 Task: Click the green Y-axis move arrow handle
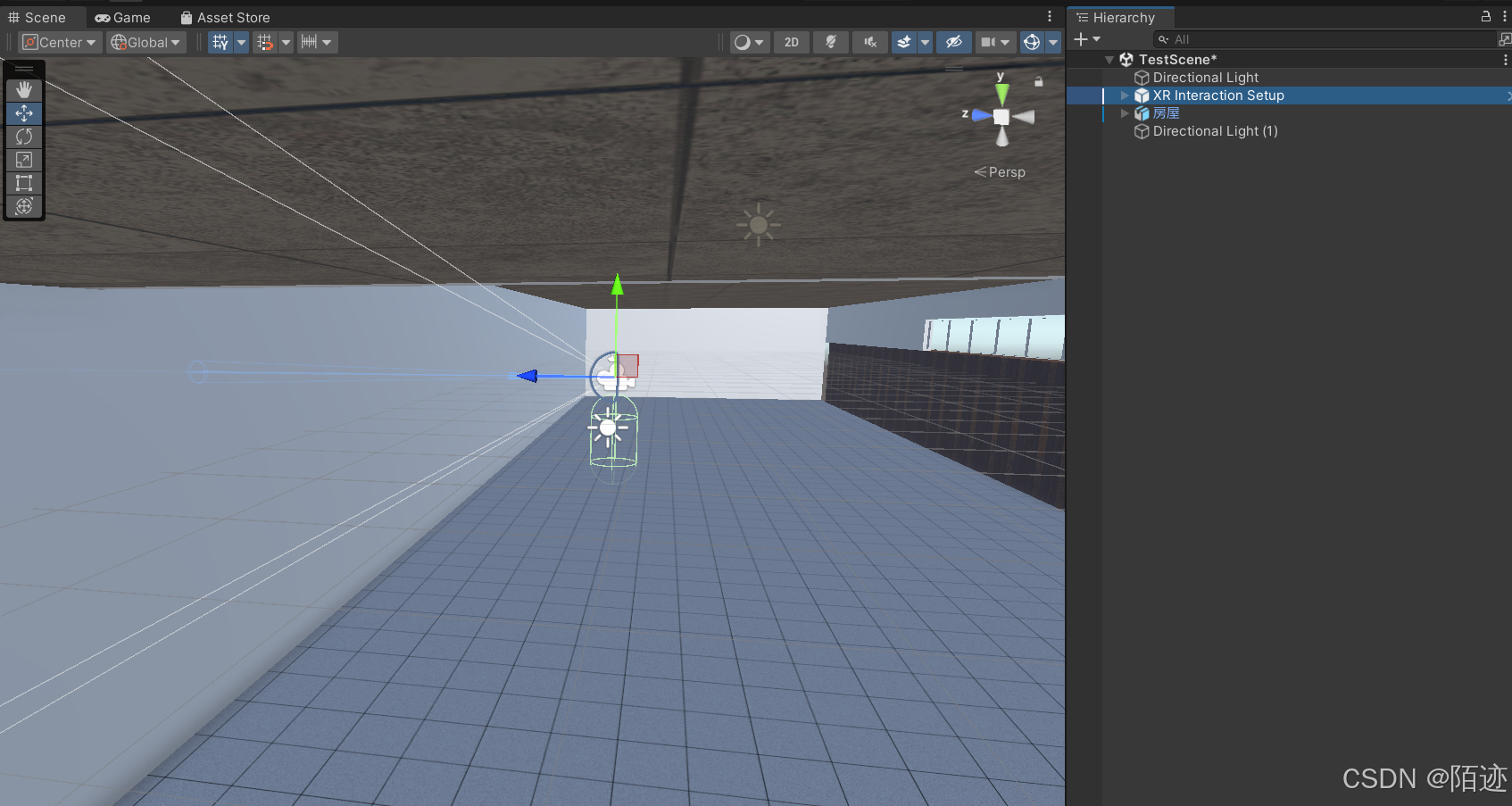pos(617,286)
